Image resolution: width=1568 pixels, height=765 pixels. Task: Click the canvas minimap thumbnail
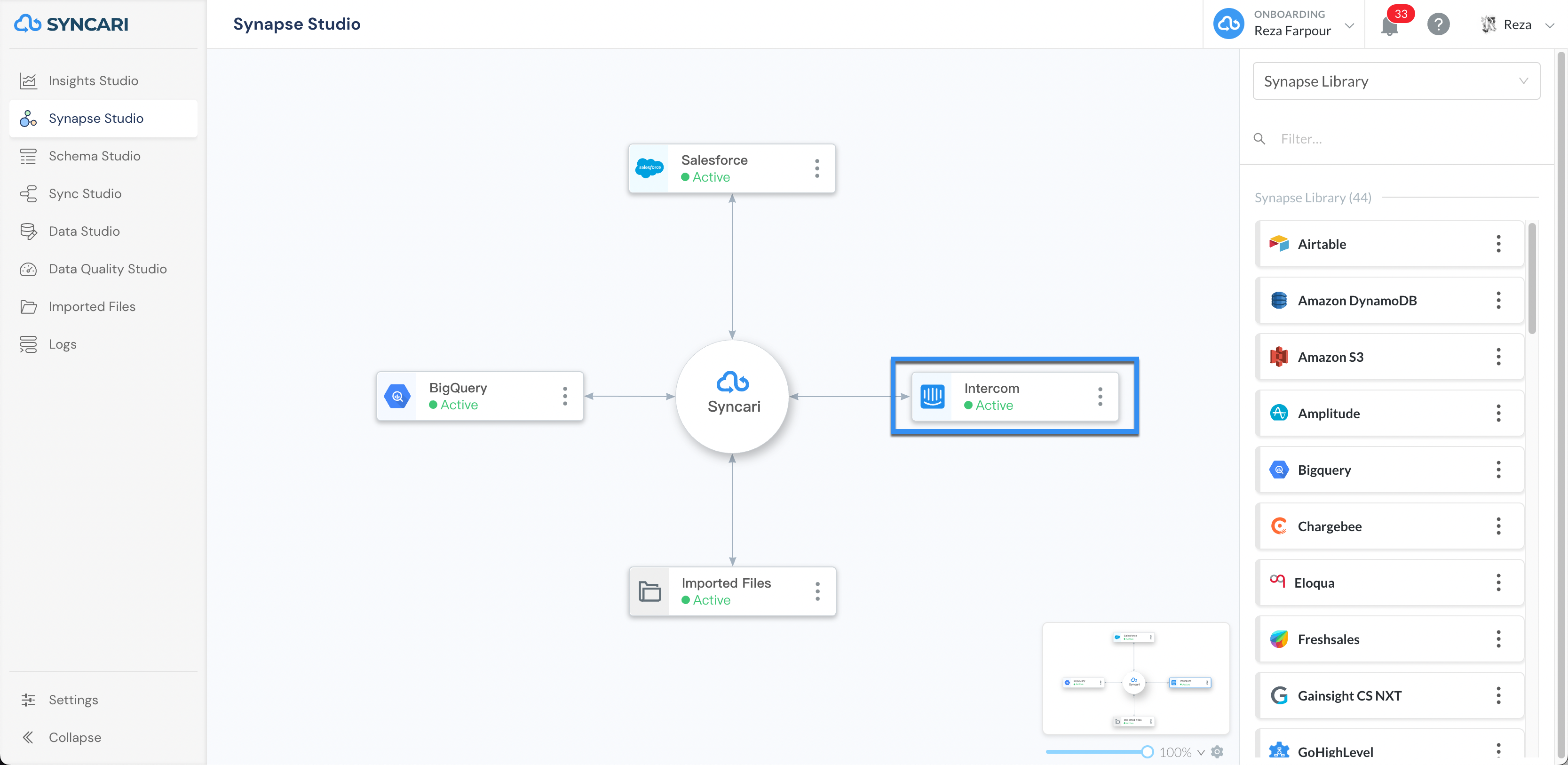[1136, 678]
